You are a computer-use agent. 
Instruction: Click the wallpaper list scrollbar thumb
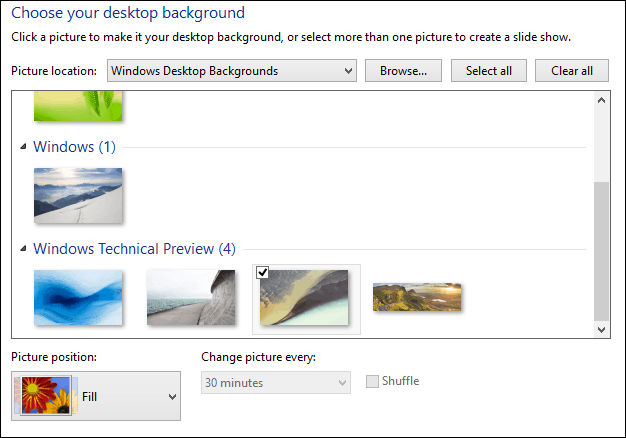coord(601,251)
